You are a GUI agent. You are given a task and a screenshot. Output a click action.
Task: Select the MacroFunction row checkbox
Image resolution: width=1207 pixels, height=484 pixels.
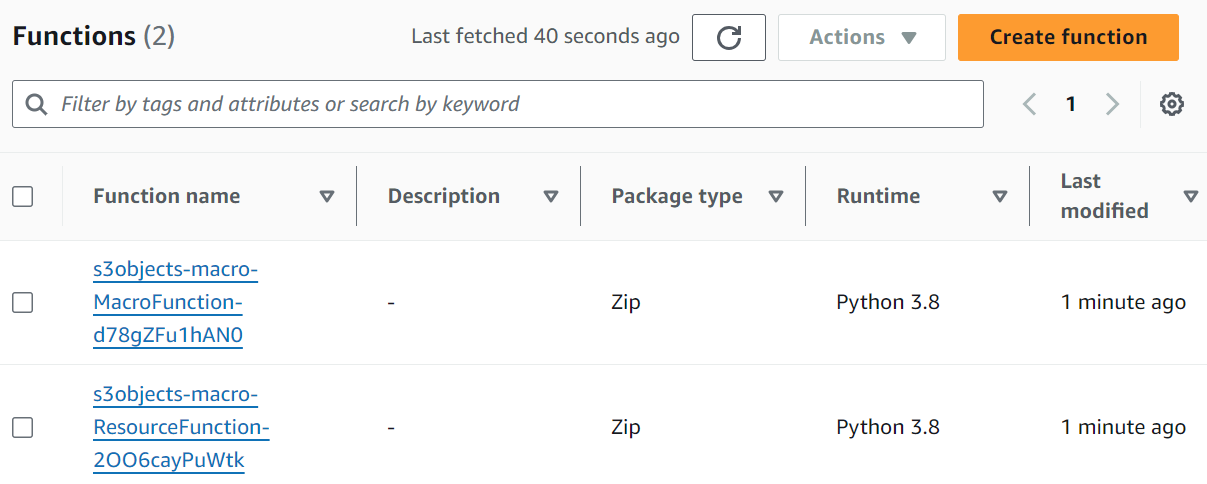point(23,302)
